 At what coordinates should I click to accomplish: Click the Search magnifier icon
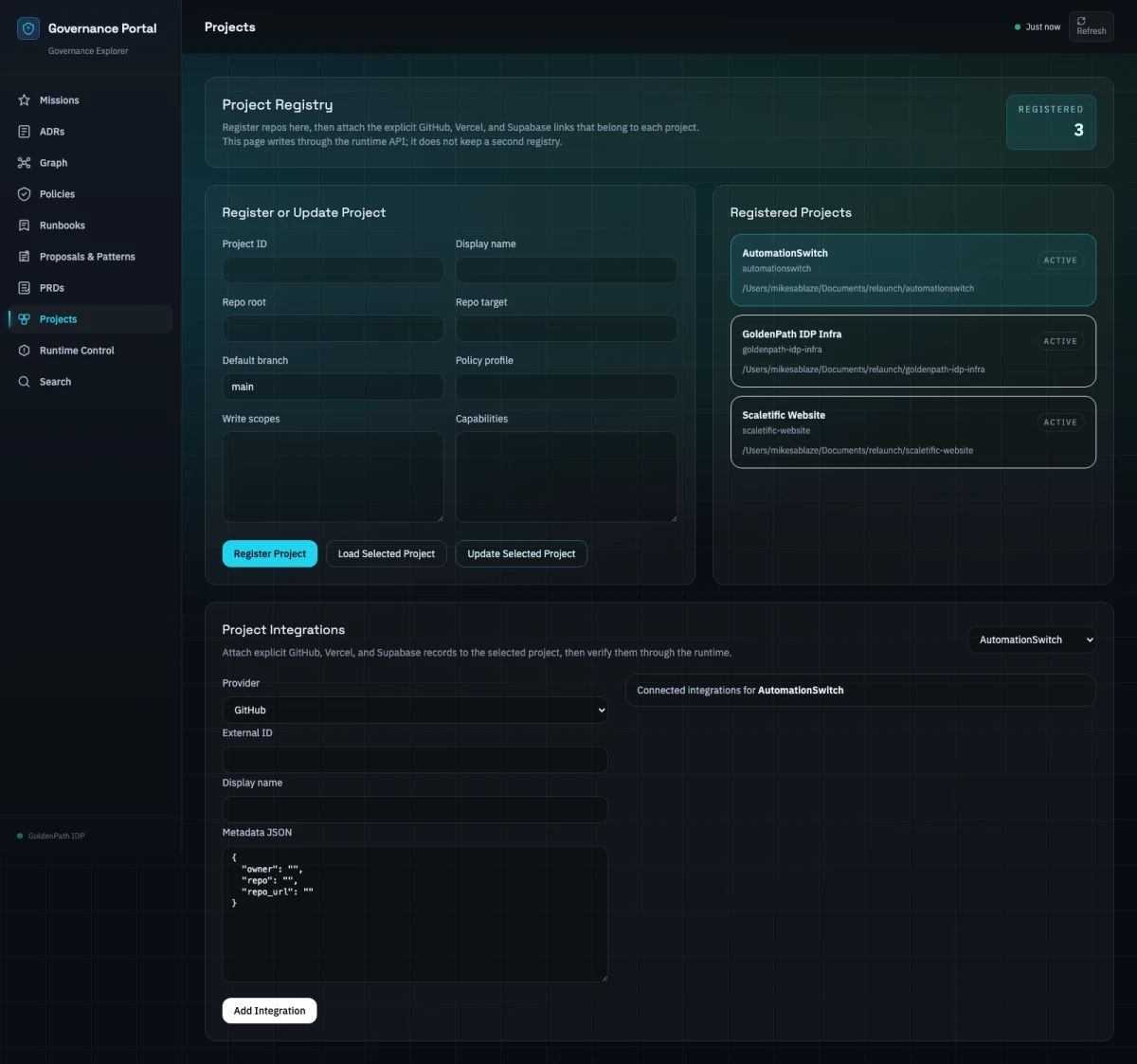(x=25, y=382)
